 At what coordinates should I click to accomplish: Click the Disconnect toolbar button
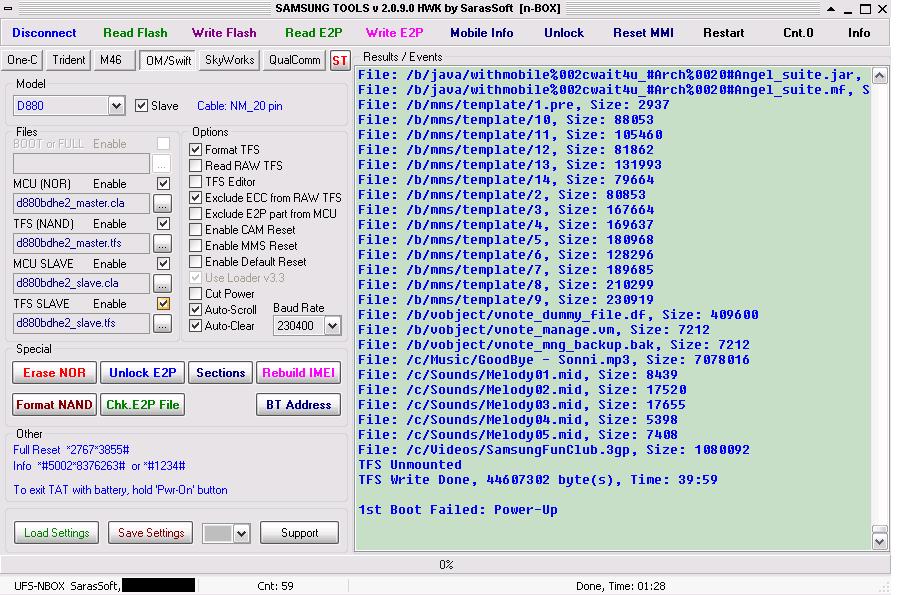(x=44, y=33)
